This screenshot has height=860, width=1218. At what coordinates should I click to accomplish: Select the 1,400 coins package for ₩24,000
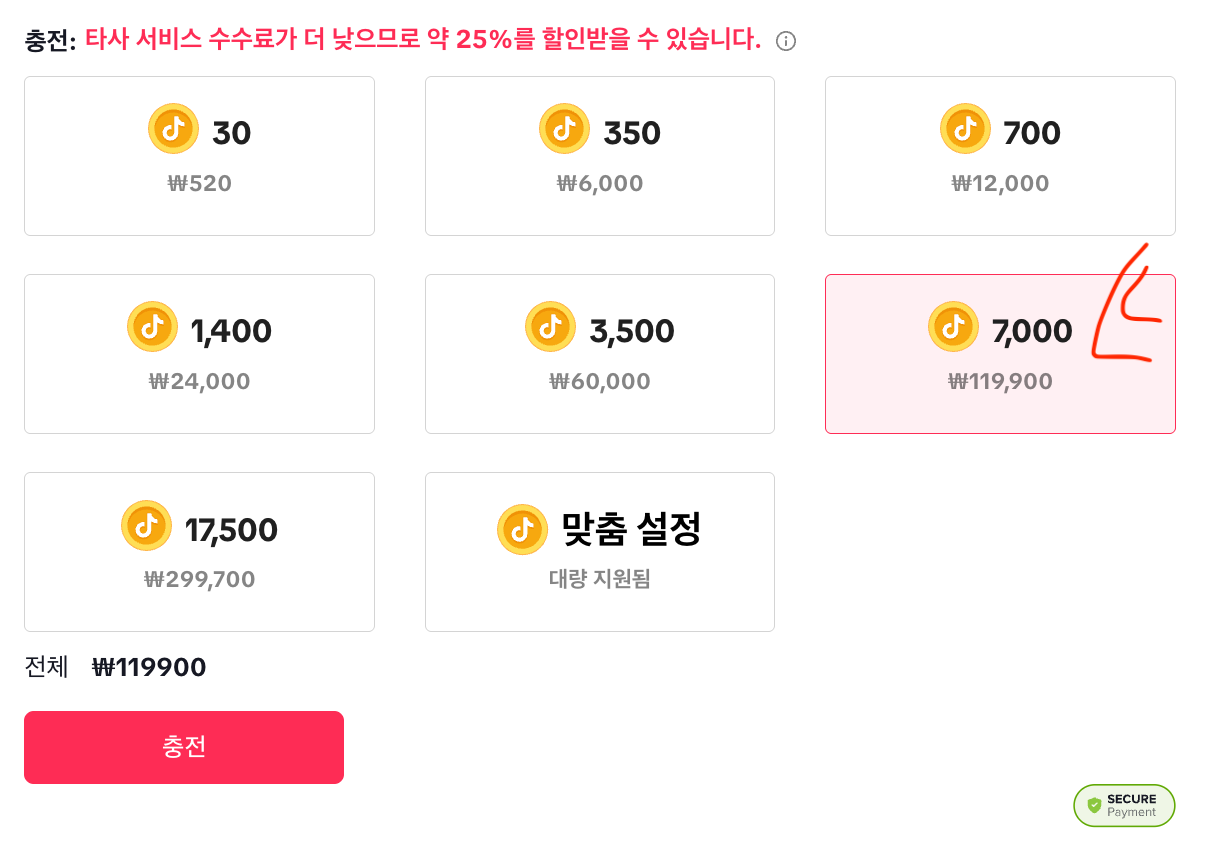(199, 354)
